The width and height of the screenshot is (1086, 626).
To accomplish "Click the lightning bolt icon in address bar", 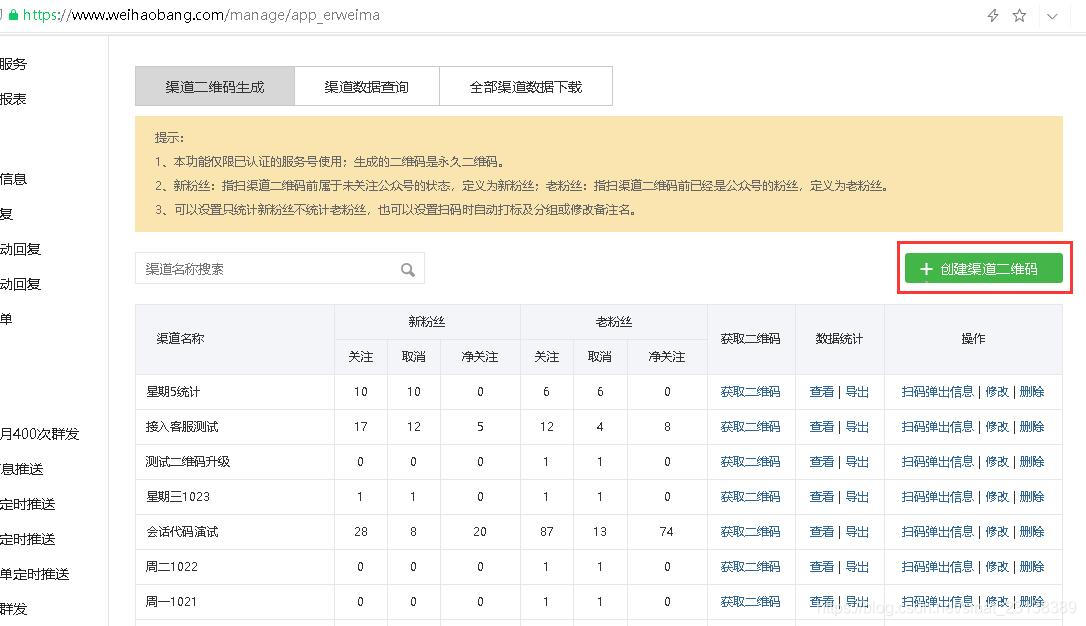I will [992, 15].
